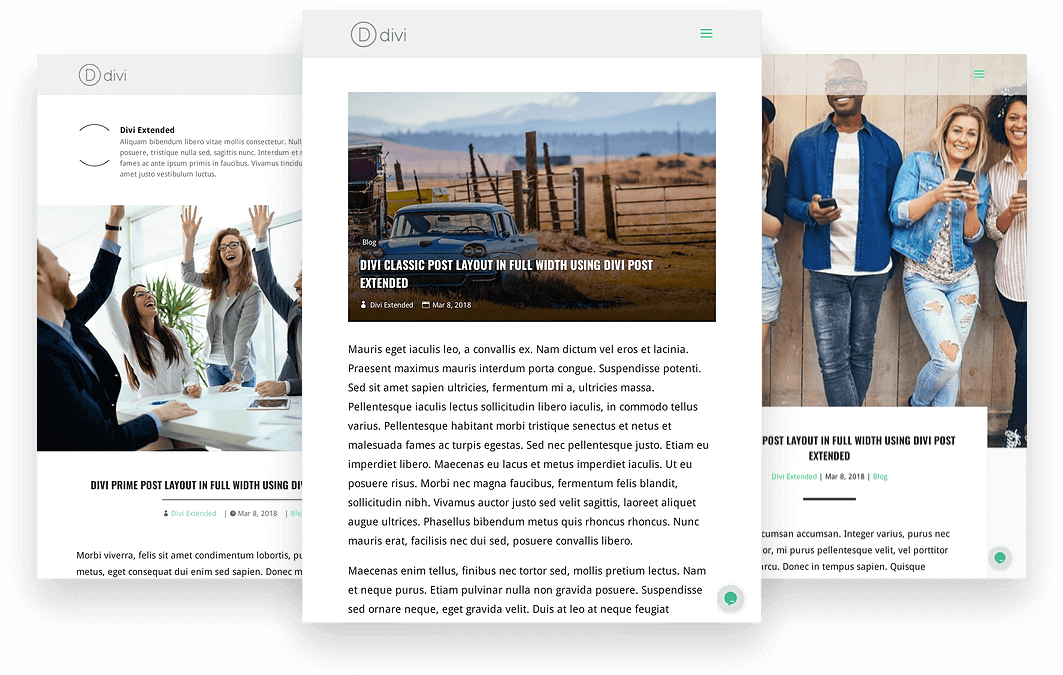The width and height of the screenshot is (1063, 675).
Task: Click the friends with phones image
Action: [894, 251]
